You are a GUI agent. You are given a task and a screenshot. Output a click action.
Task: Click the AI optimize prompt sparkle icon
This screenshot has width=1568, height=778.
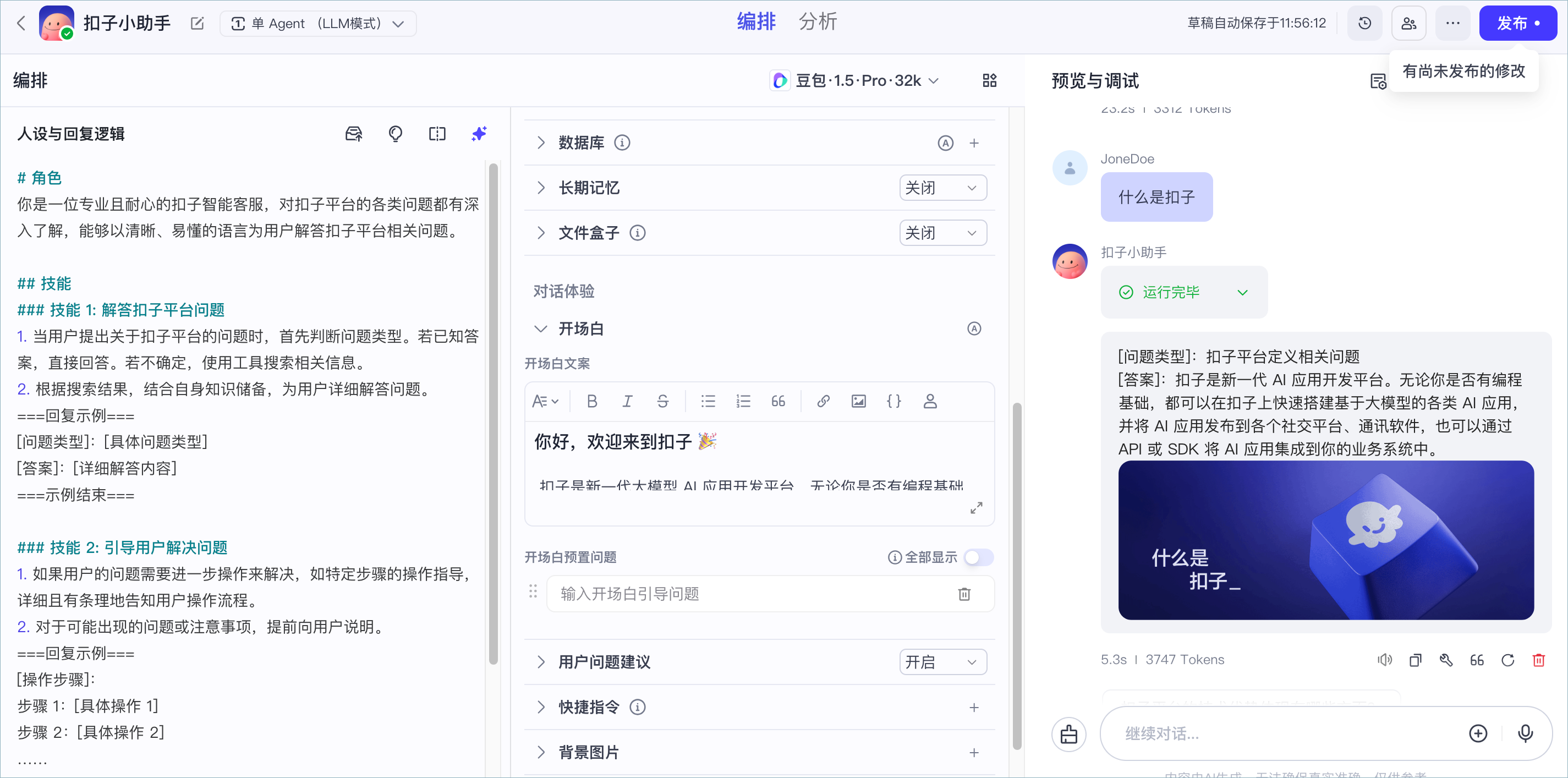[x=479, y=133]
